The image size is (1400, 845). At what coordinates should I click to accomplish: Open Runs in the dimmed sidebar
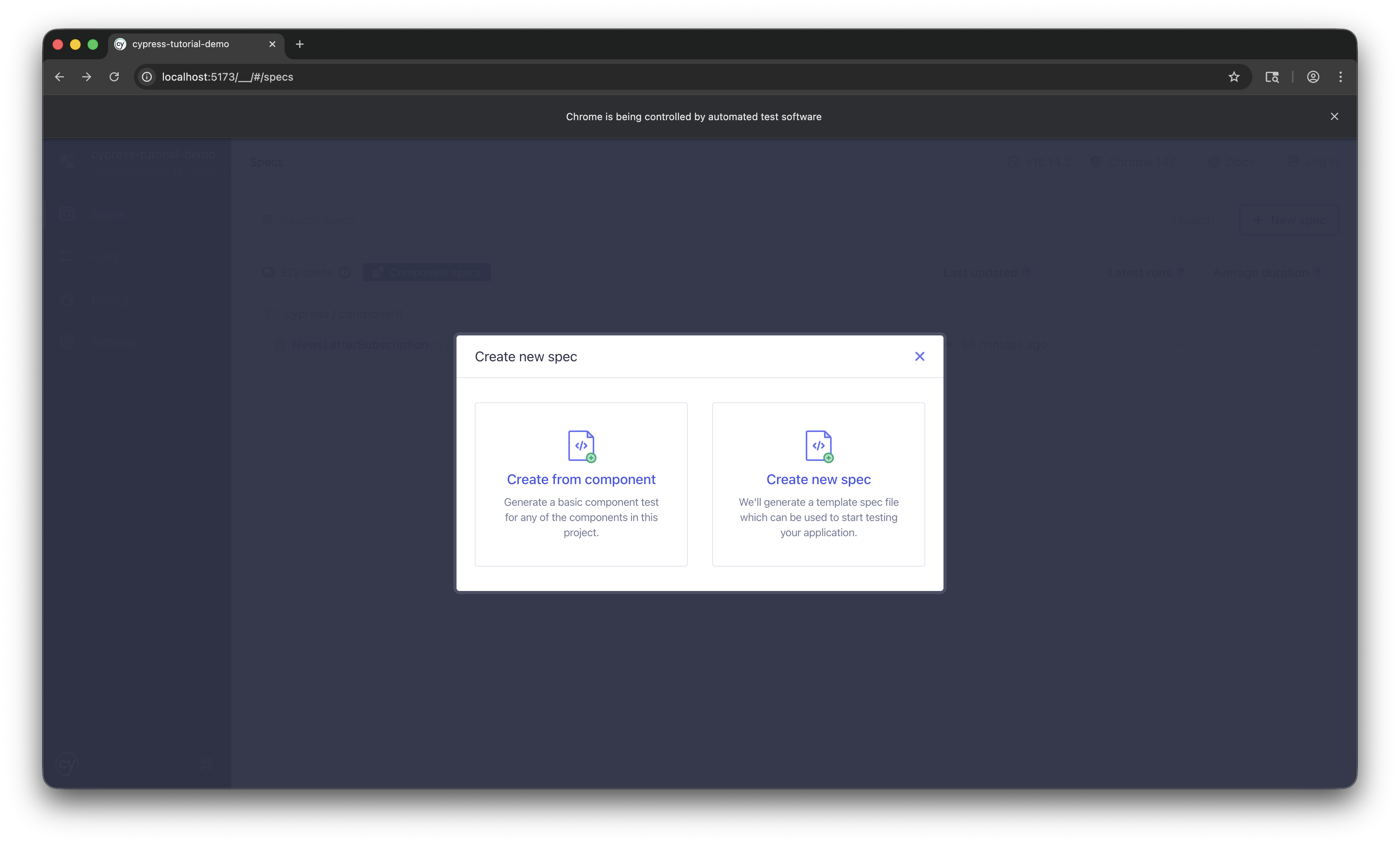[x=136, y=257]
